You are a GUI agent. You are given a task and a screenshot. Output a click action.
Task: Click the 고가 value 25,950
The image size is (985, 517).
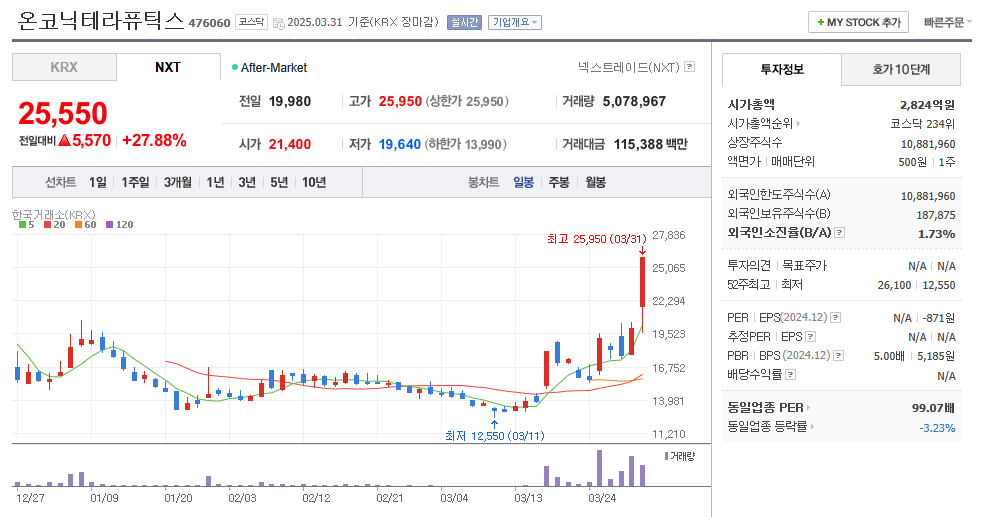coord(400,101)
